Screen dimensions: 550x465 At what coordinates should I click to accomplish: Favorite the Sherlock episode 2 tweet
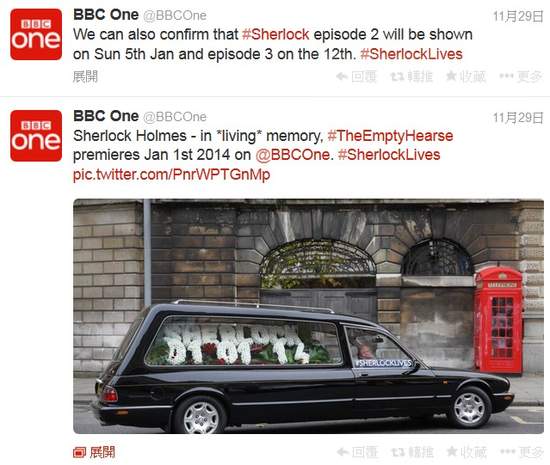coord(466,76)
